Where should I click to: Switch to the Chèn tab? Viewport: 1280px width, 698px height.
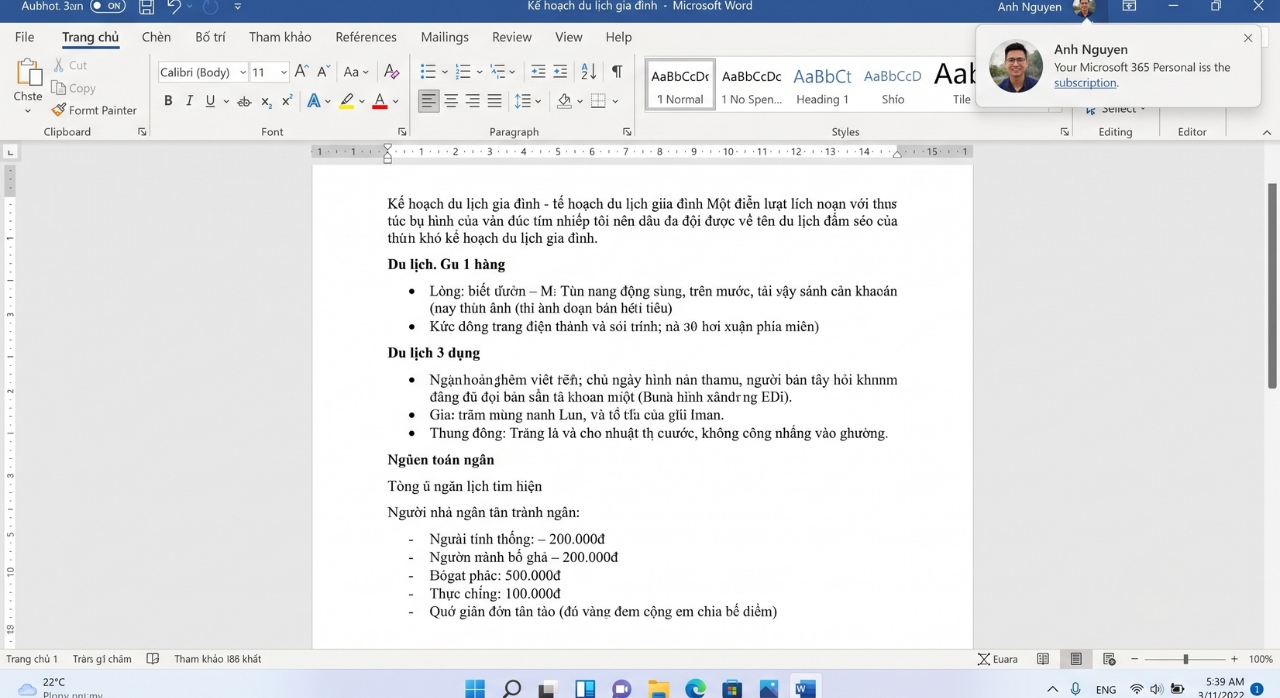[x=156, y=37]
